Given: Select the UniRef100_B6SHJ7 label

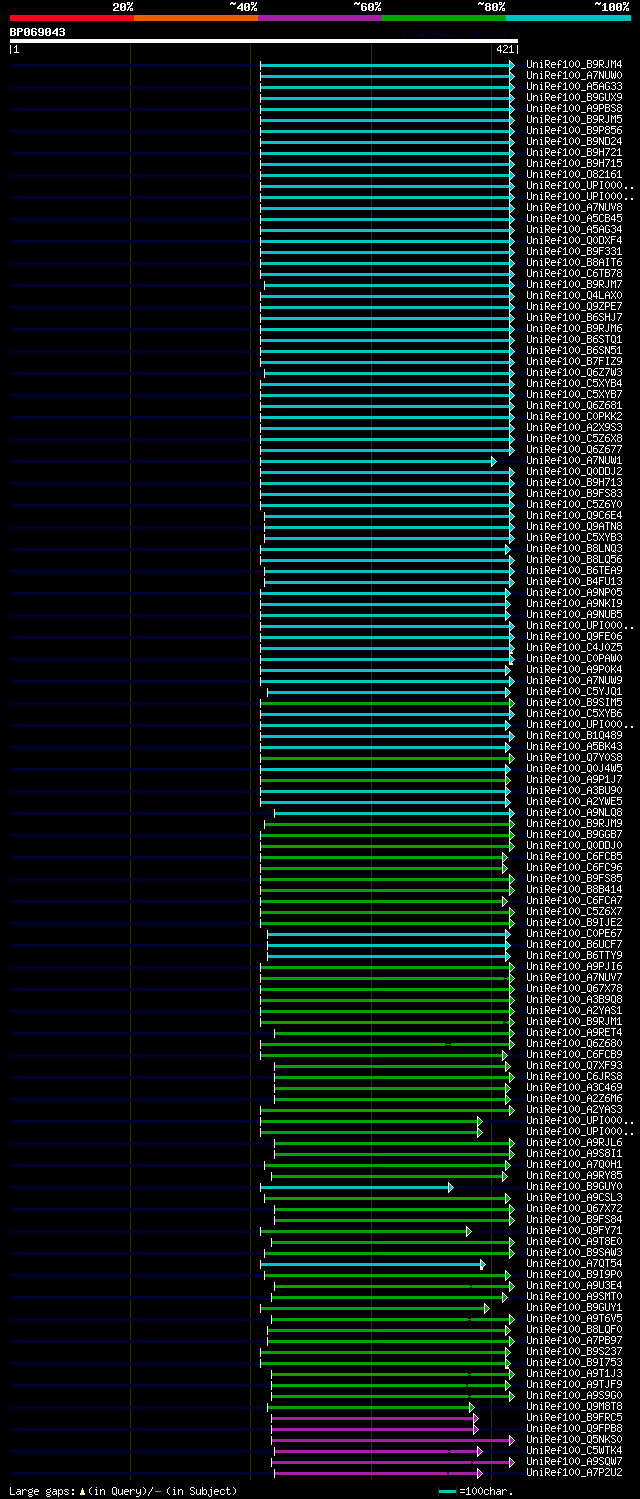Looking at the screenshot, I should click(574, 317).
